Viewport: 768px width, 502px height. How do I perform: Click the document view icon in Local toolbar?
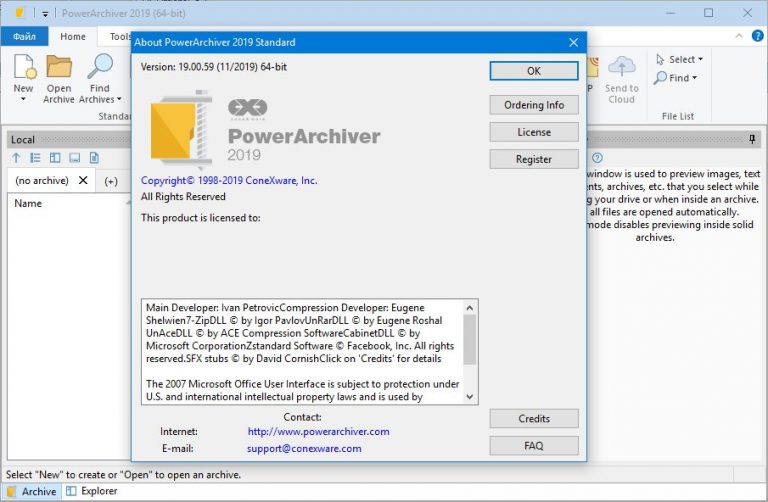pyautogui.click(x=94, y=158)
